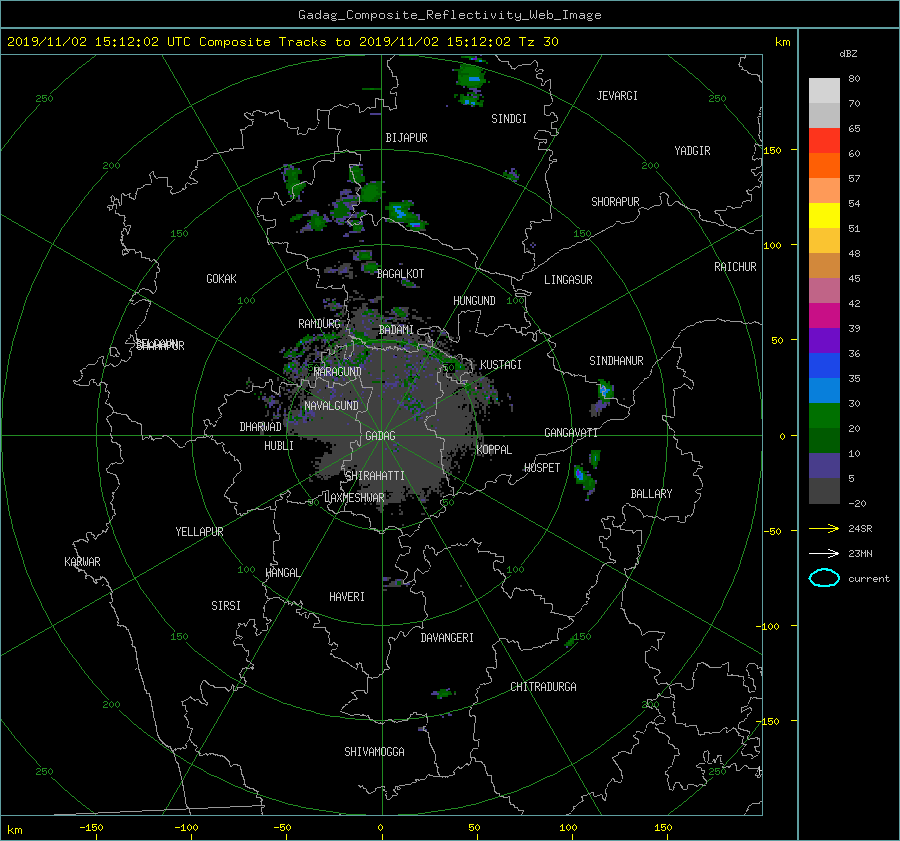Select the BIJAPUR city label

(x=406, y=138)
